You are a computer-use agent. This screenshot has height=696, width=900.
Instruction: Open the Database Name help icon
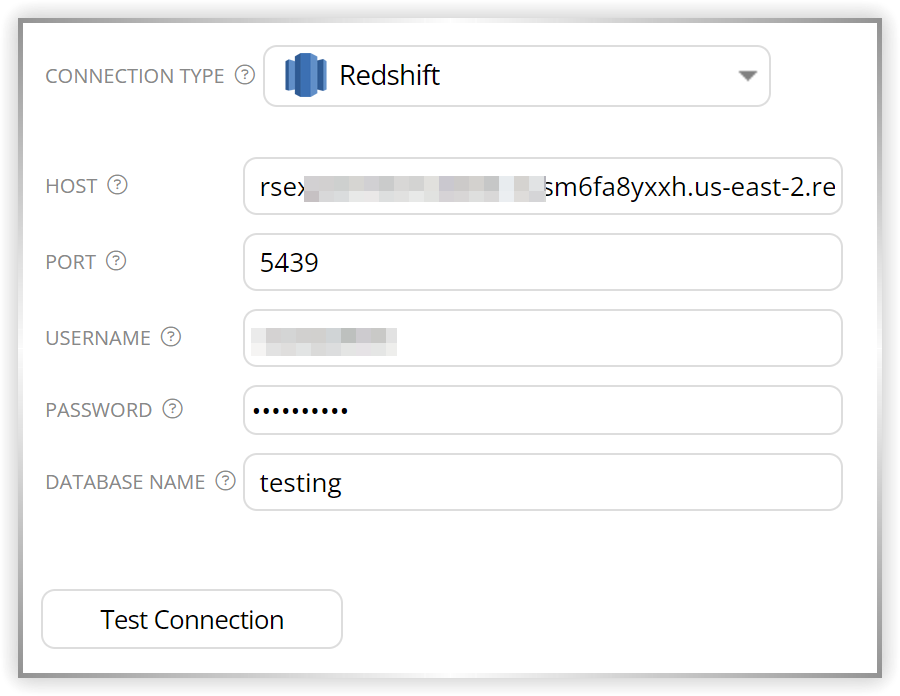point(226,481)
